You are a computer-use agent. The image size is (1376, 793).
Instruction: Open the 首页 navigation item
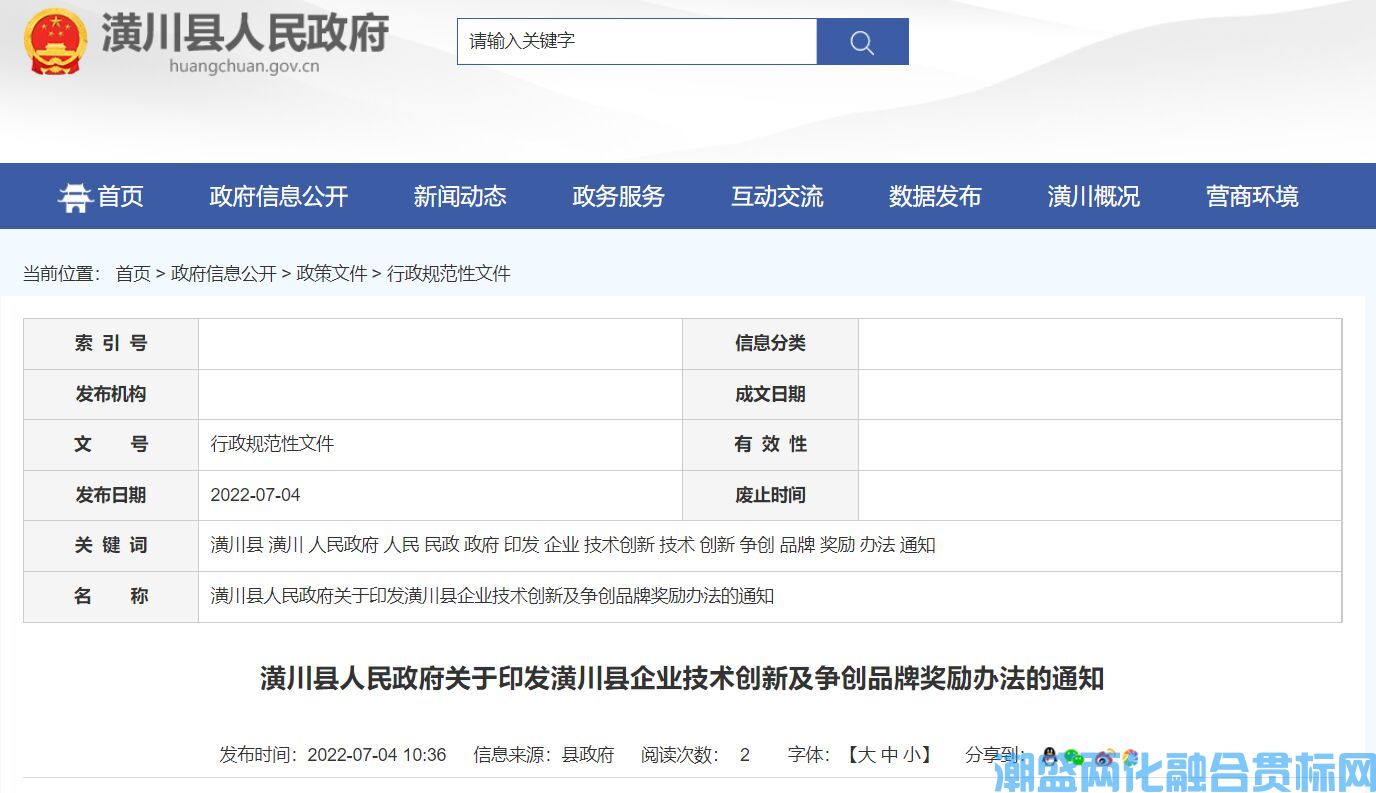pyautogui.click(x=120, y=196)
